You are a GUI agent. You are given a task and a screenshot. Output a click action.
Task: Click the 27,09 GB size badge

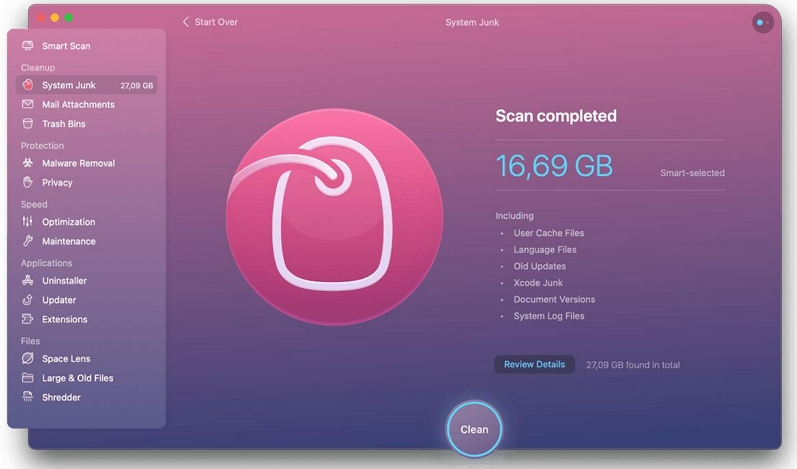pyautogui.click(x=137, y=85)
